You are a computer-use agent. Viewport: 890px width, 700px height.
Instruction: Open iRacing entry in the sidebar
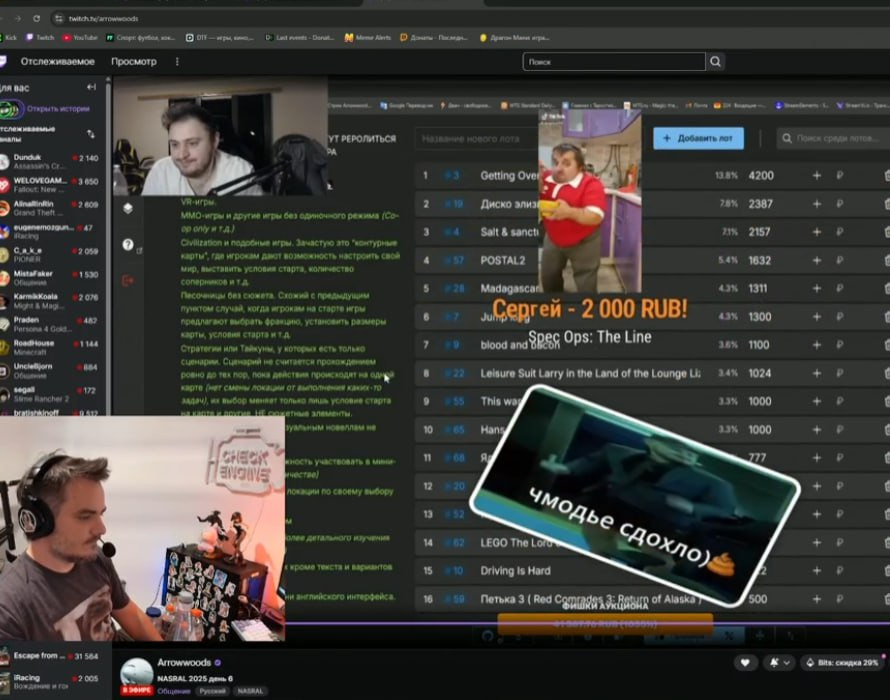(50, 681)
